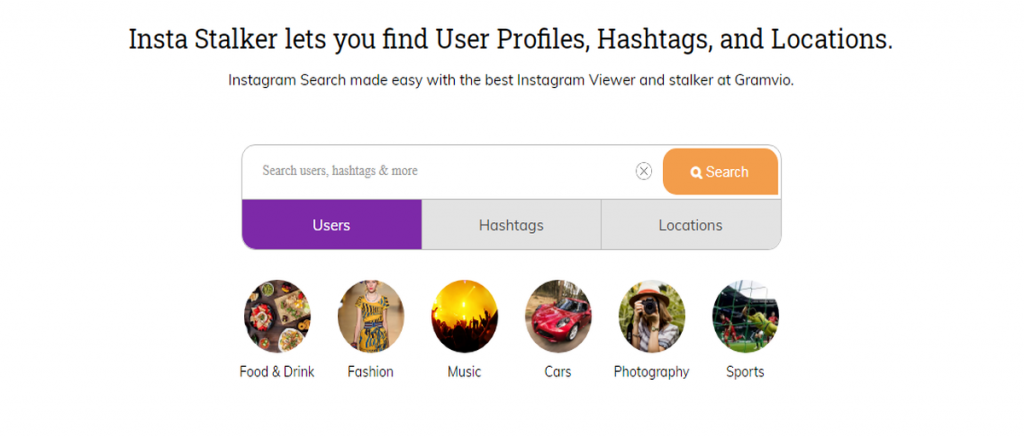
Task: Select the Music concert circle image
Action: click(464, 316)
